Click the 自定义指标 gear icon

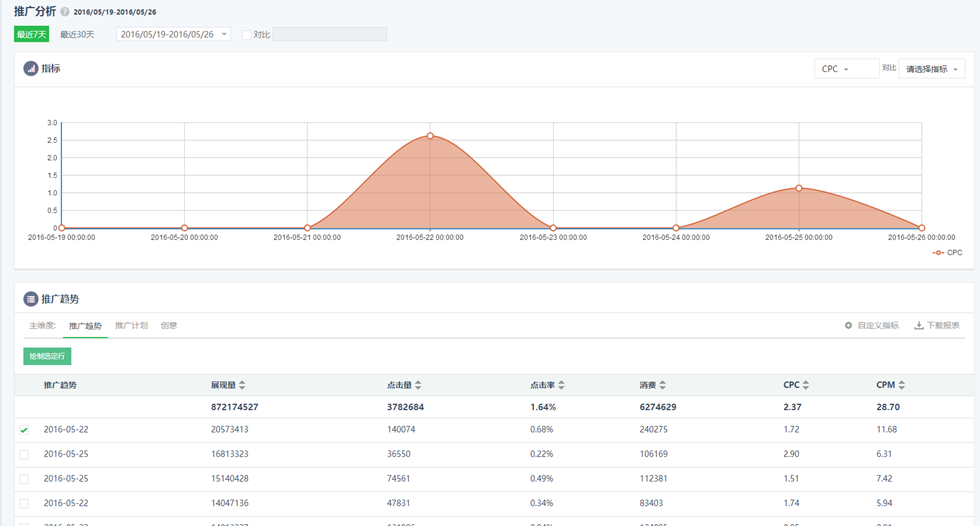tap(849, 326)
